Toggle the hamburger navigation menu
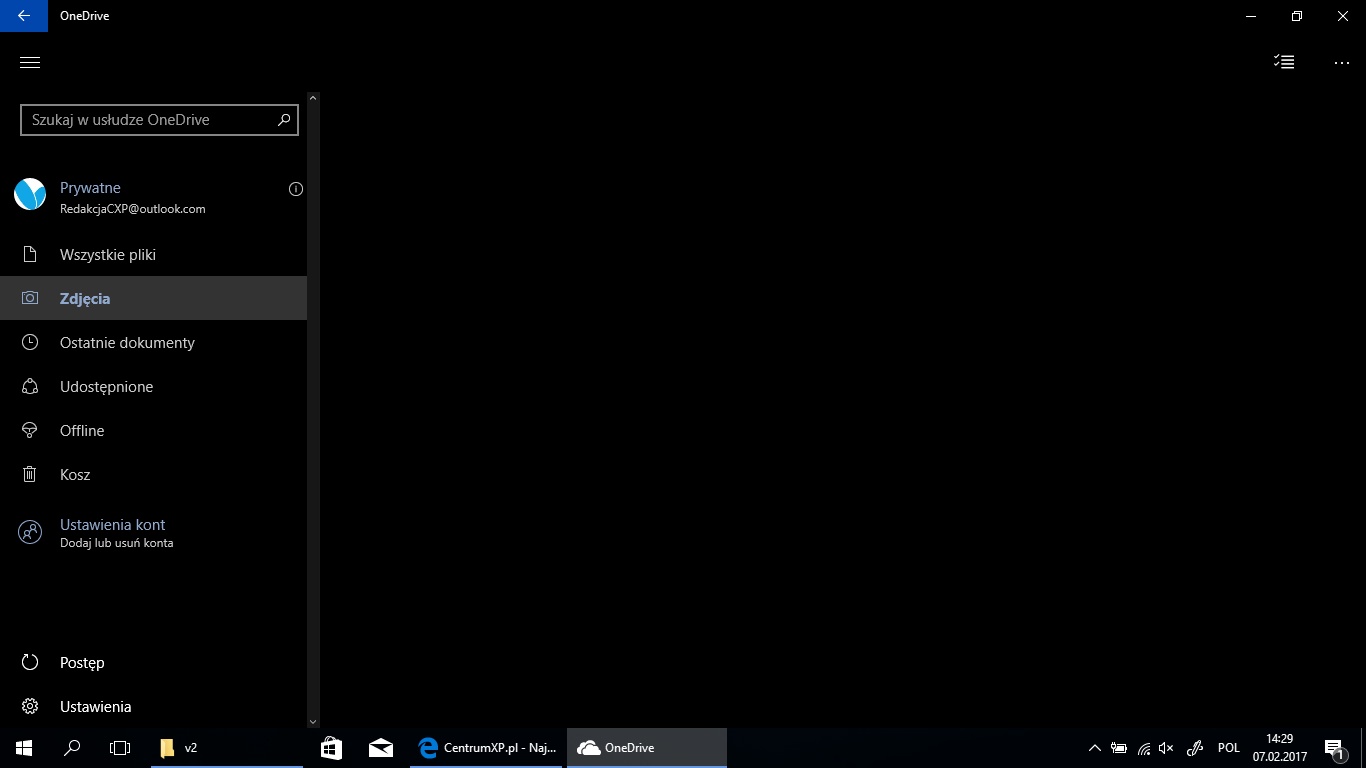 30,62
